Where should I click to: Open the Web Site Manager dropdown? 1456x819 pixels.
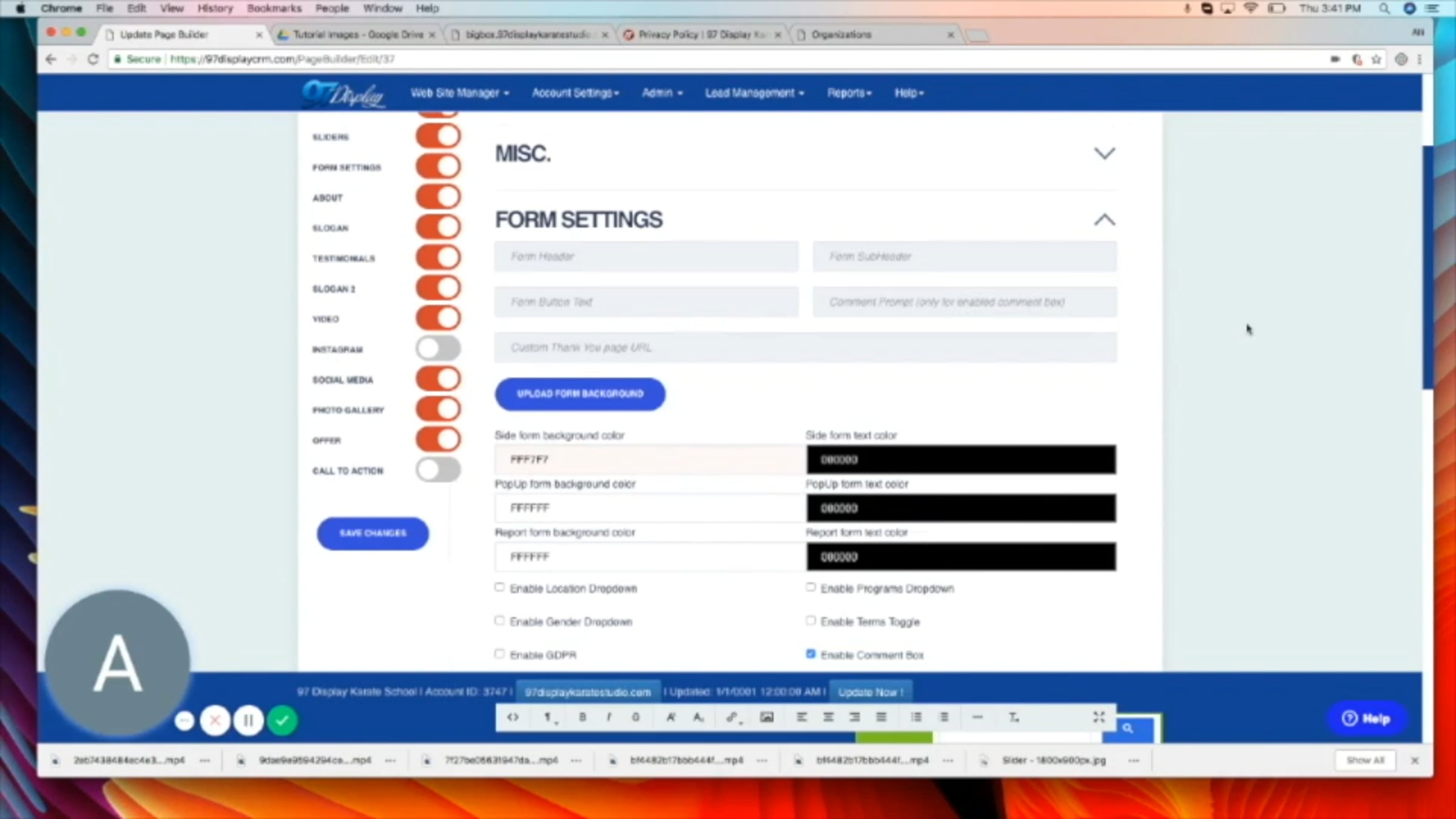click(459, 93)
